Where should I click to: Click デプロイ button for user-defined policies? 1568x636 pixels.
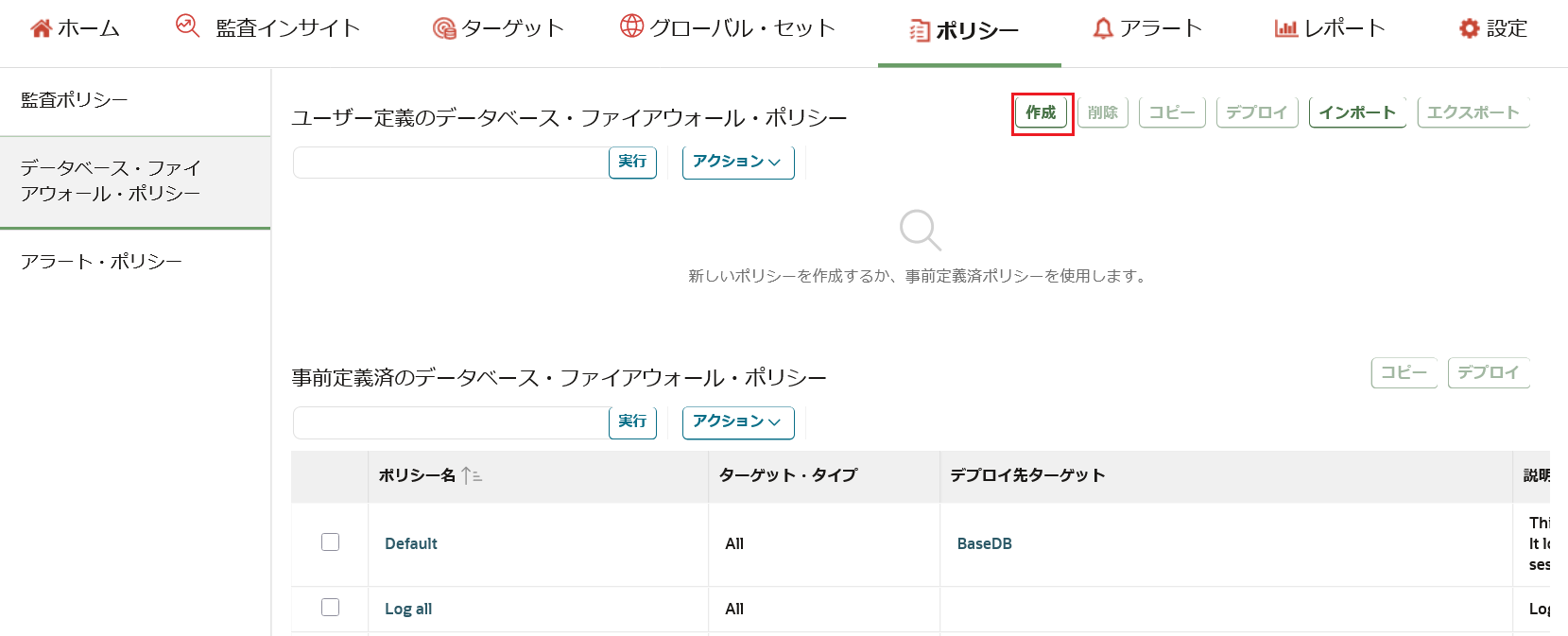pos(1257,112)
